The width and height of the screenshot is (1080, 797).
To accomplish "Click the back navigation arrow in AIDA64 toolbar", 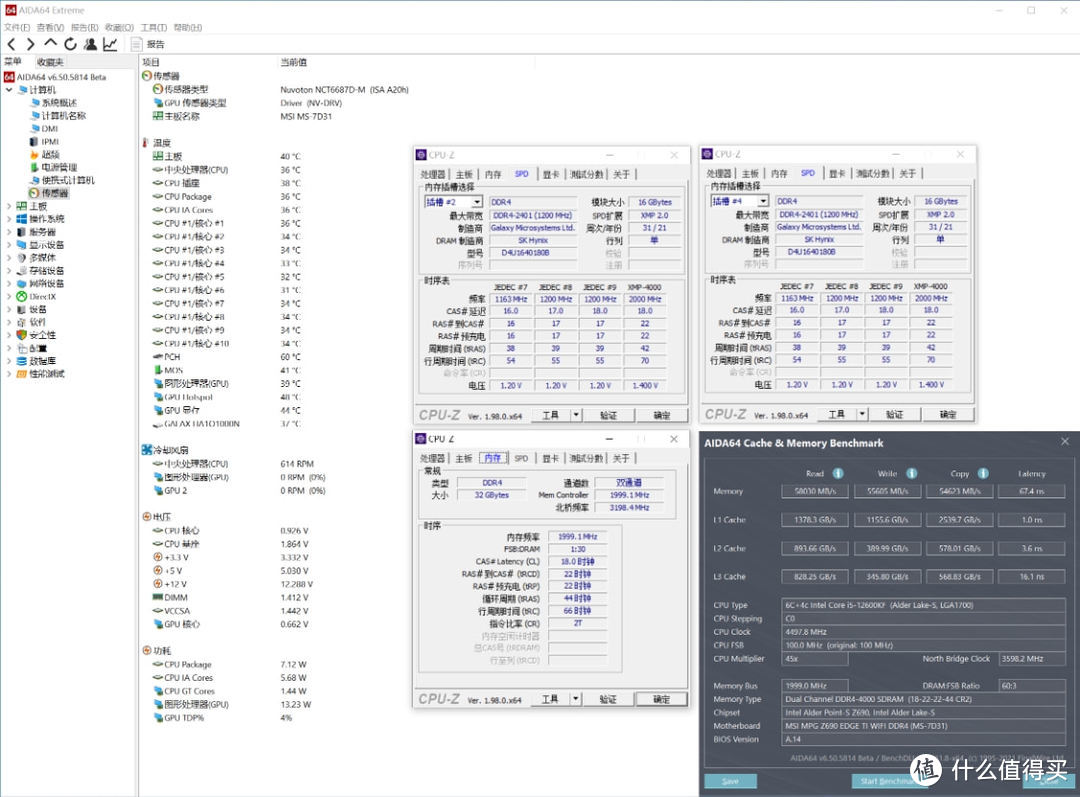I will coord(12,44).
